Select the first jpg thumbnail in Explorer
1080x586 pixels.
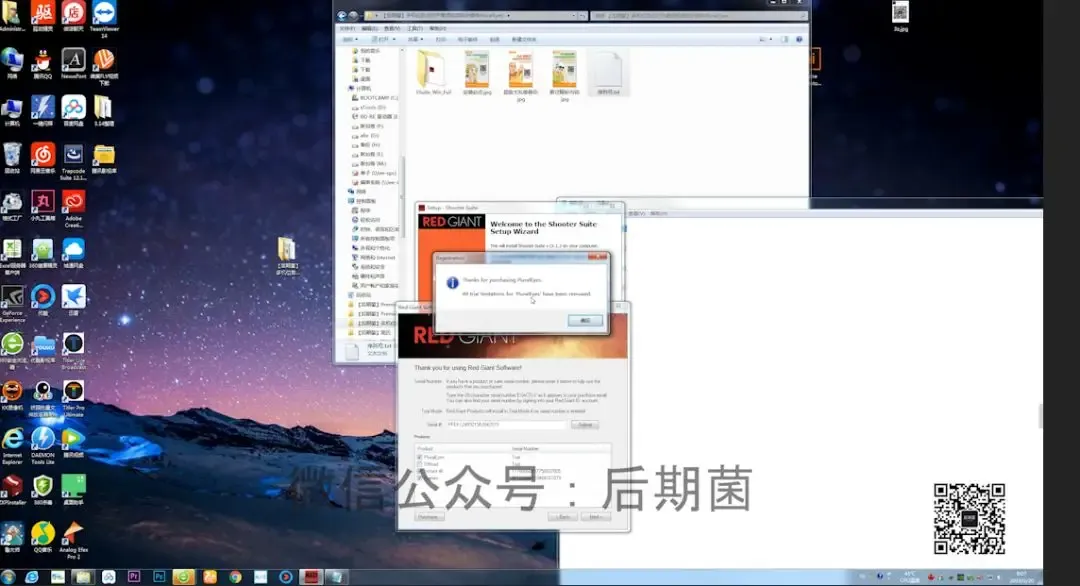coord(477,72)
